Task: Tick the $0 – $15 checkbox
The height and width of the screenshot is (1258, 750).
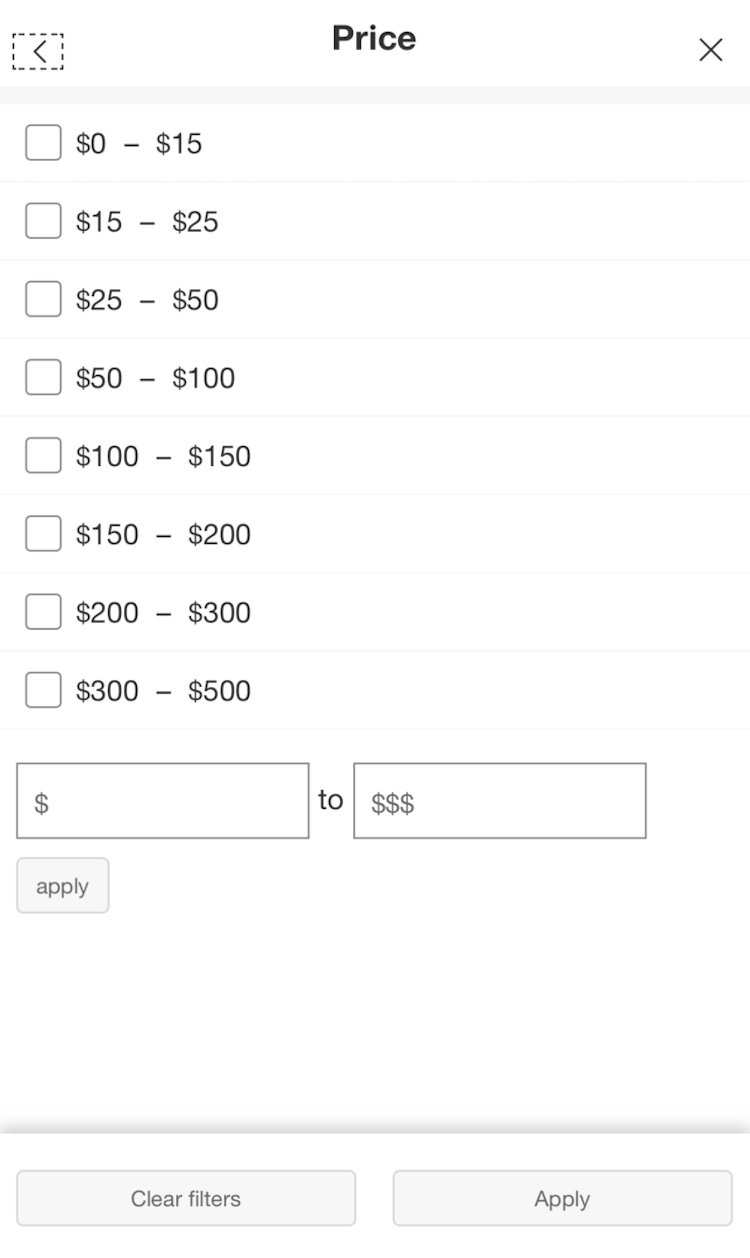Action: pyautogui.click(x=43, y=143)
